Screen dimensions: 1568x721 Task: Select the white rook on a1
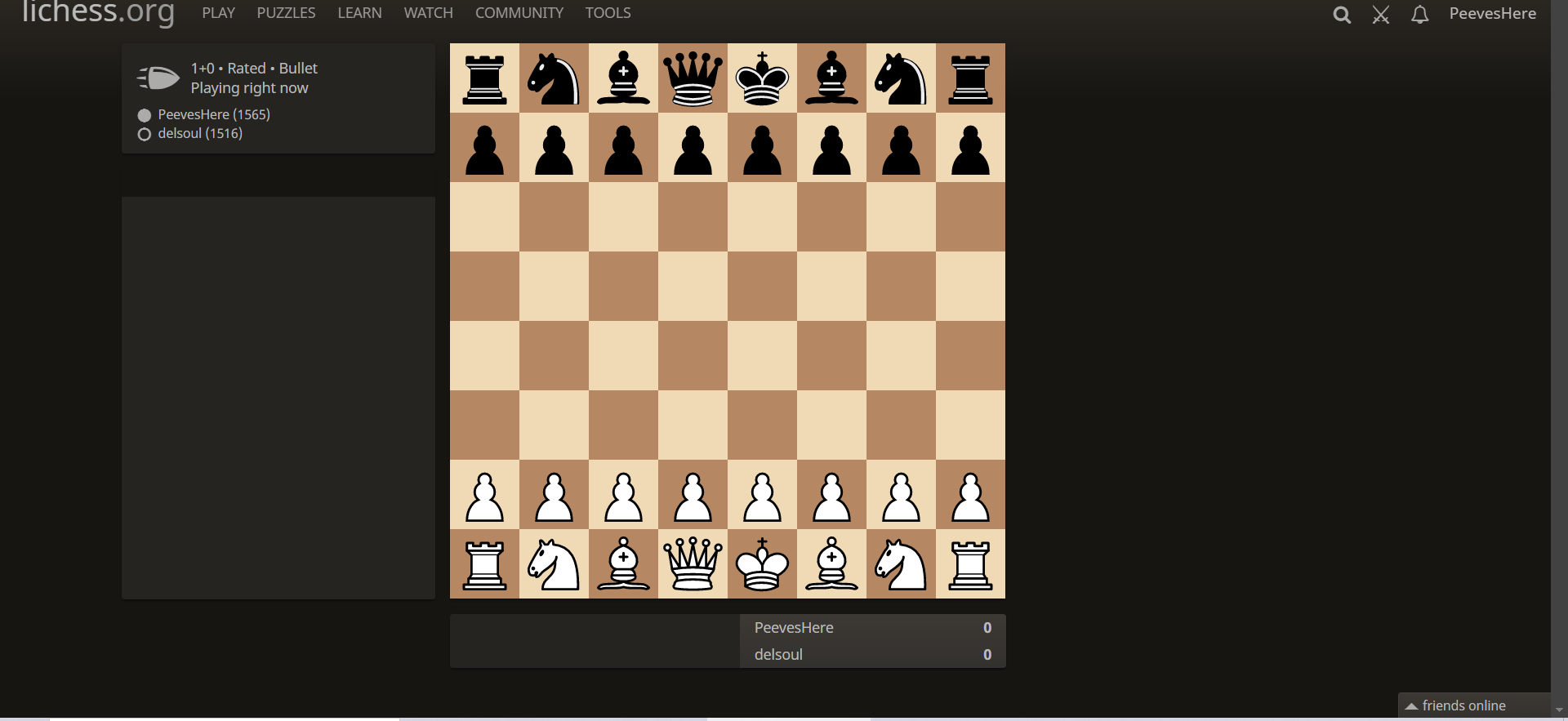pos(484,564)
